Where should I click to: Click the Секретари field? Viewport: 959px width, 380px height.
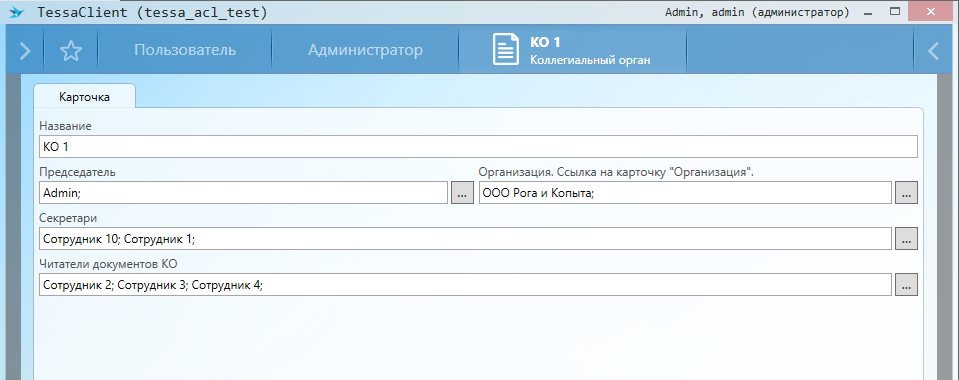465,239
